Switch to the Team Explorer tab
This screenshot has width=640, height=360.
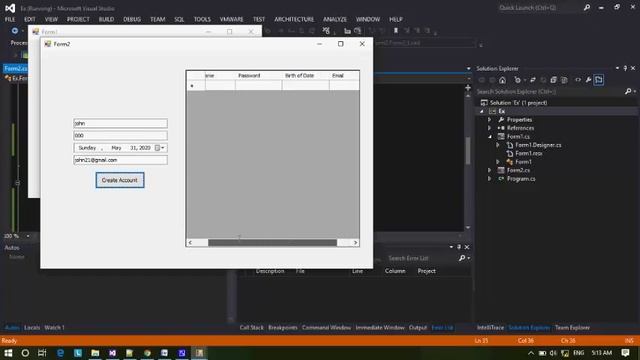[572, 327]
